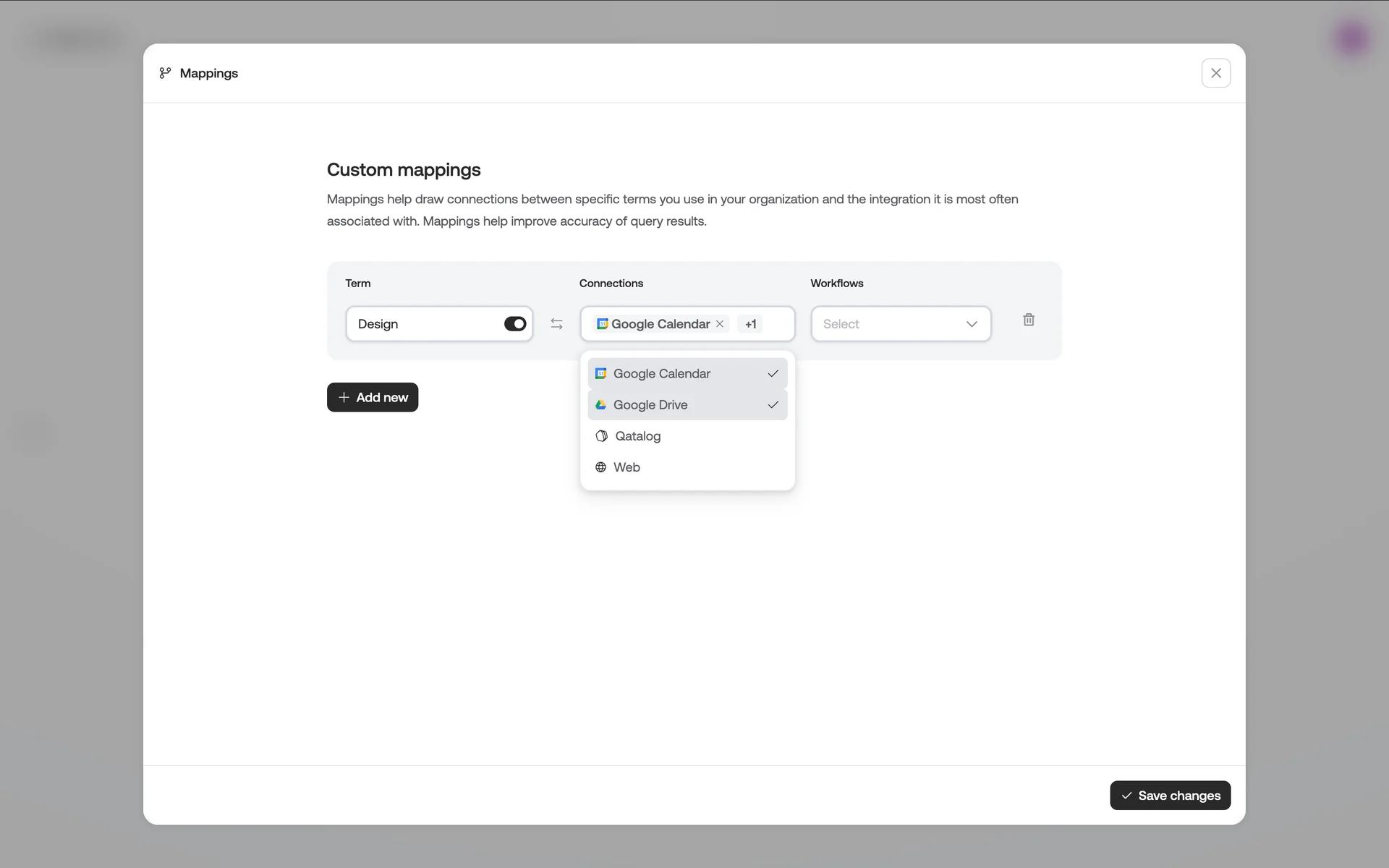The width and height of the screenshot is (1389, 868).
Task: Click the Qatalog logo icon in dropdown
Action: pyautogui.click(x=601, y=436)
